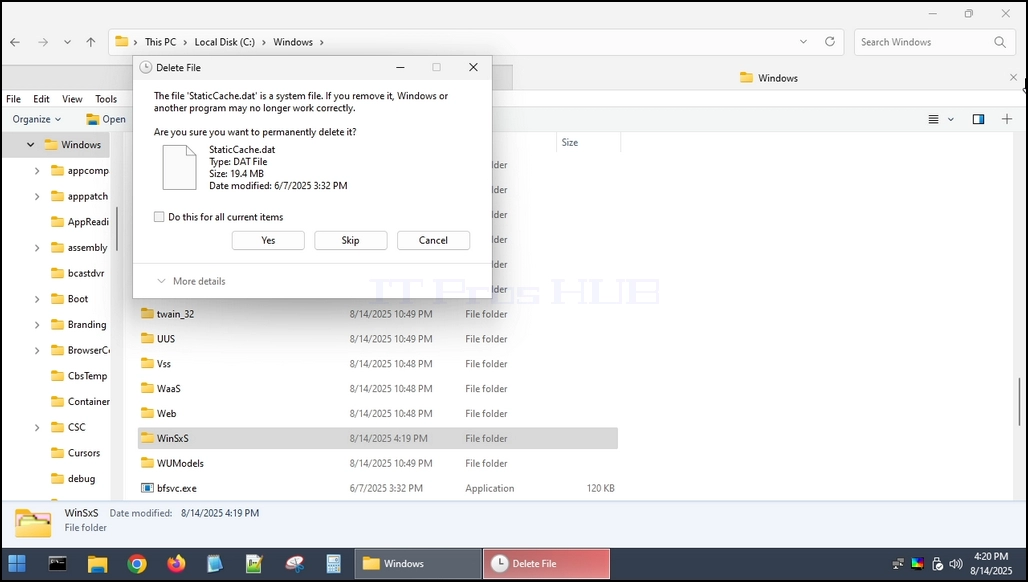Open the Tools menu
The width and height of the screenshot is (1028, 582).
106,99
